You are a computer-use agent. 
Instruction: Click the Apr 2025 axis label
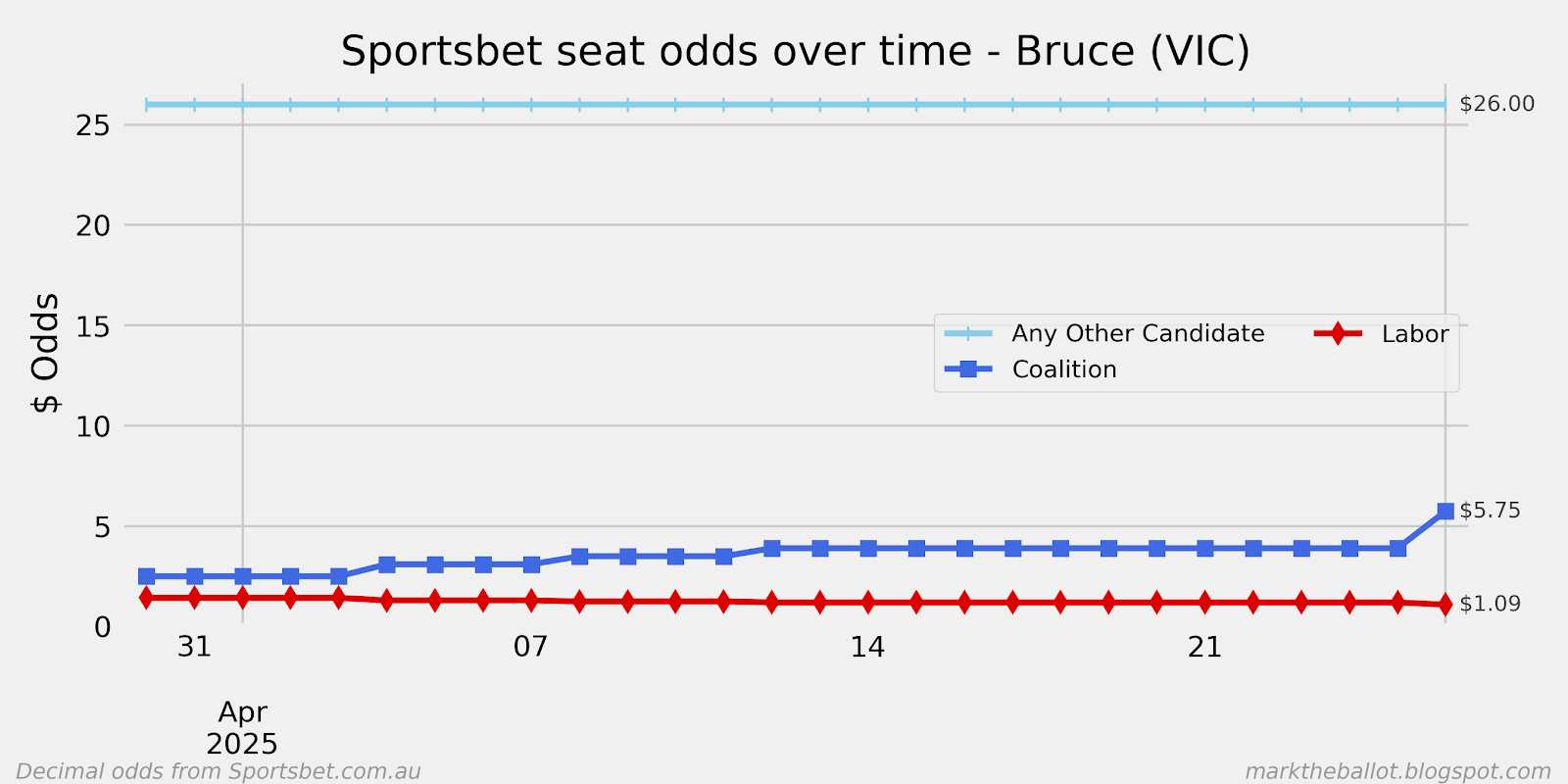pyautogui.click(x=242, y=727)
